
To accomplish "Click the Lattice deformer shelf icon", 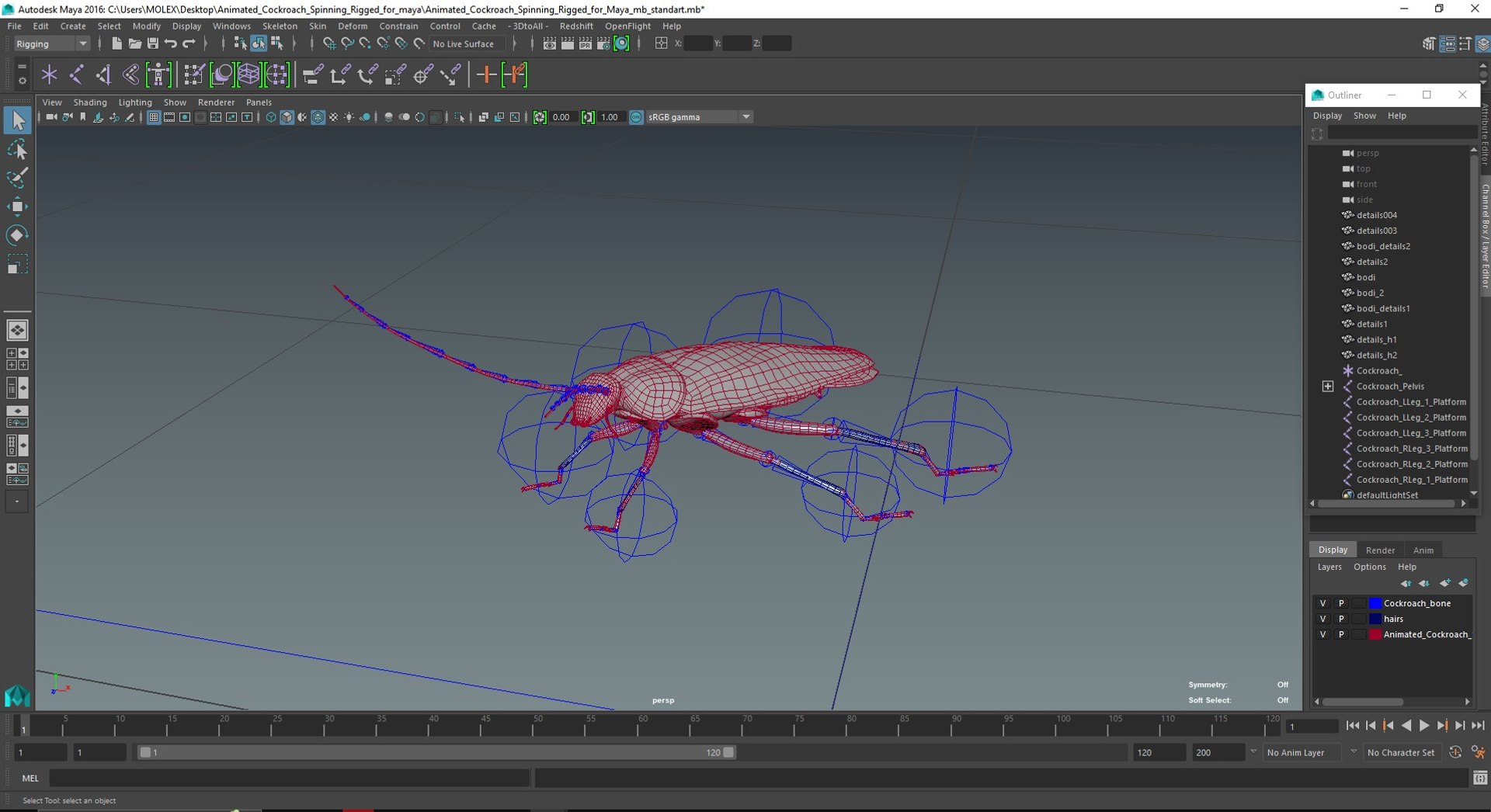I will (248, 75).
